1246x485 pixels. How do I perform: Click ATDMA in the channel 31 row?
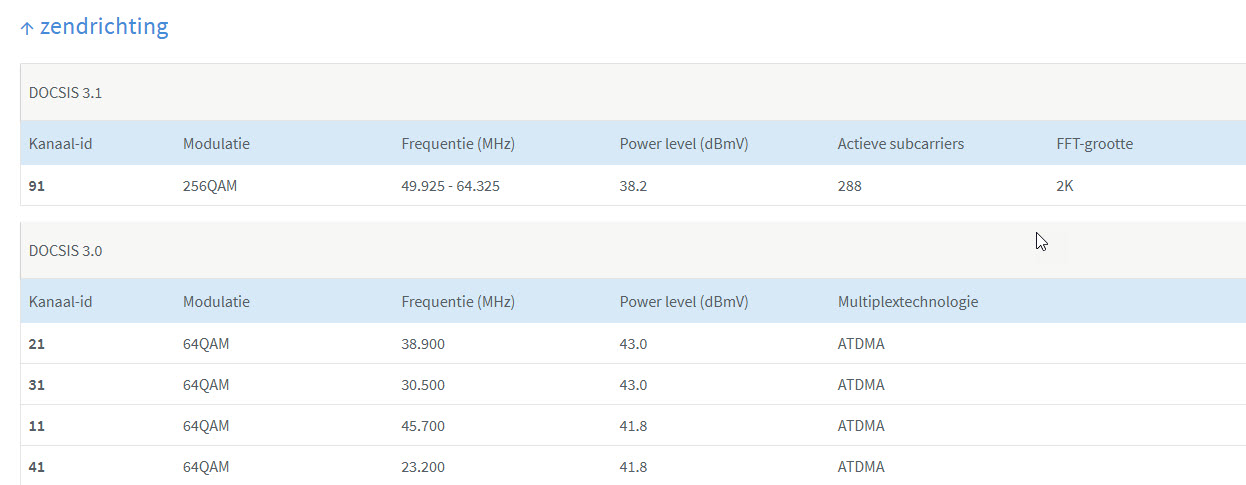(860, 385)
